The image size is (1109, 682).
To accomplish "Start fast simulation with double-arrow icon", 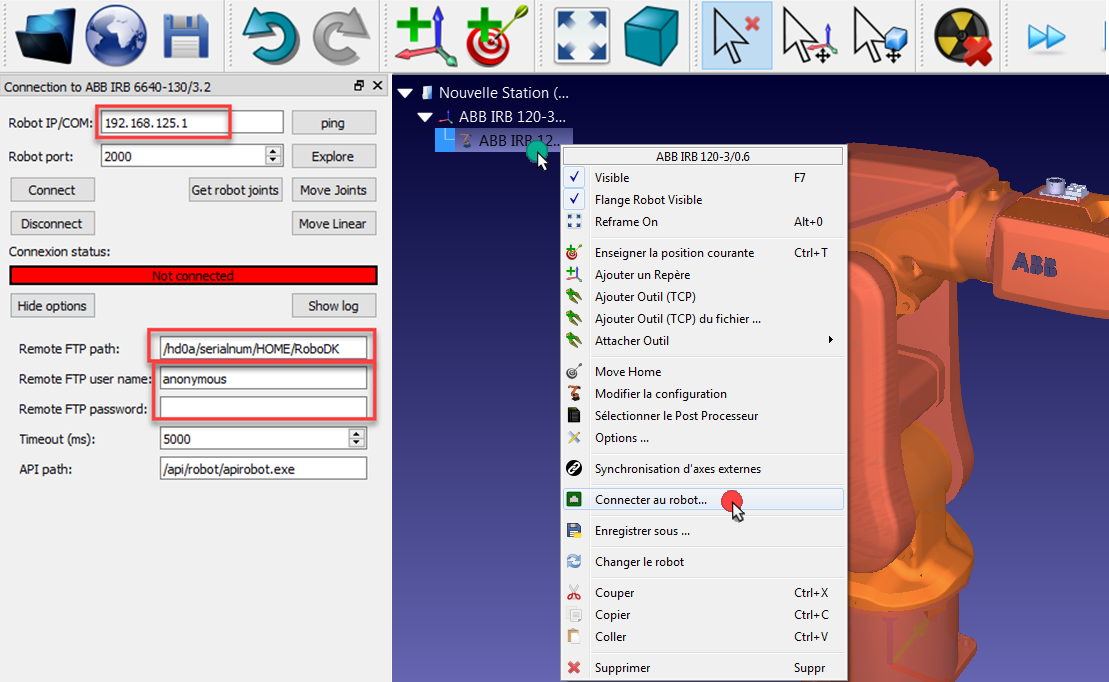I will pos(1046,37).
